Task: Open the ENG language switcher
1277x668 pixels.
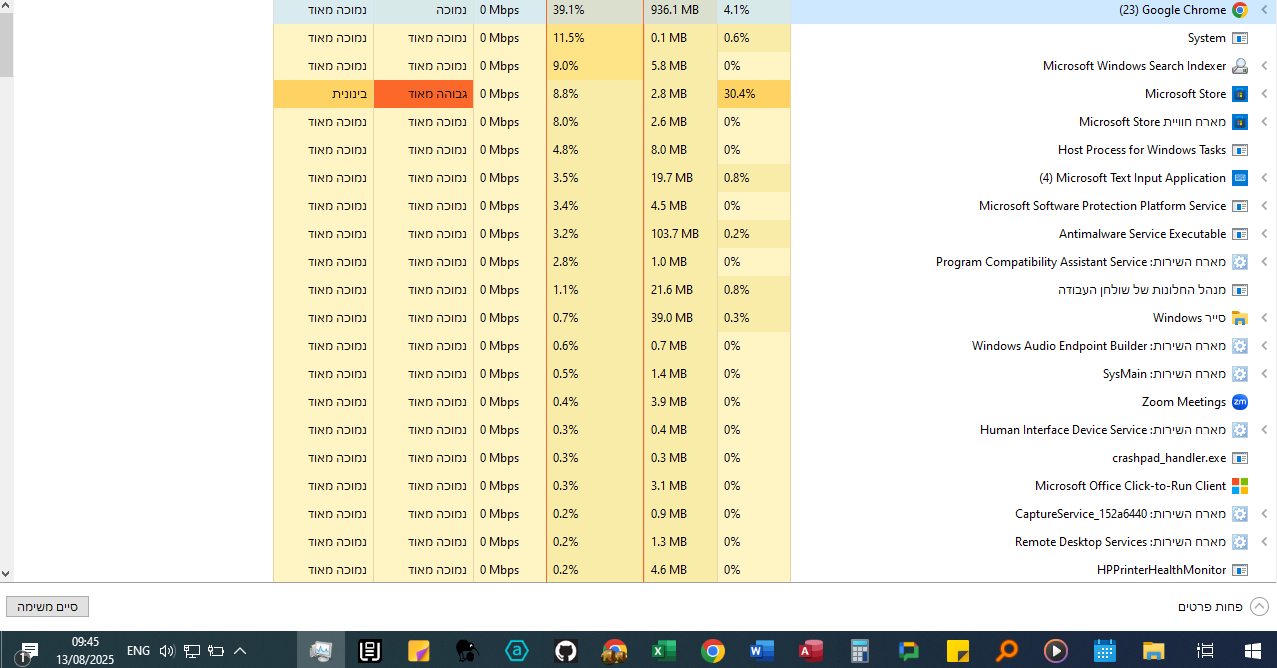Action: (x=139, y=651)
